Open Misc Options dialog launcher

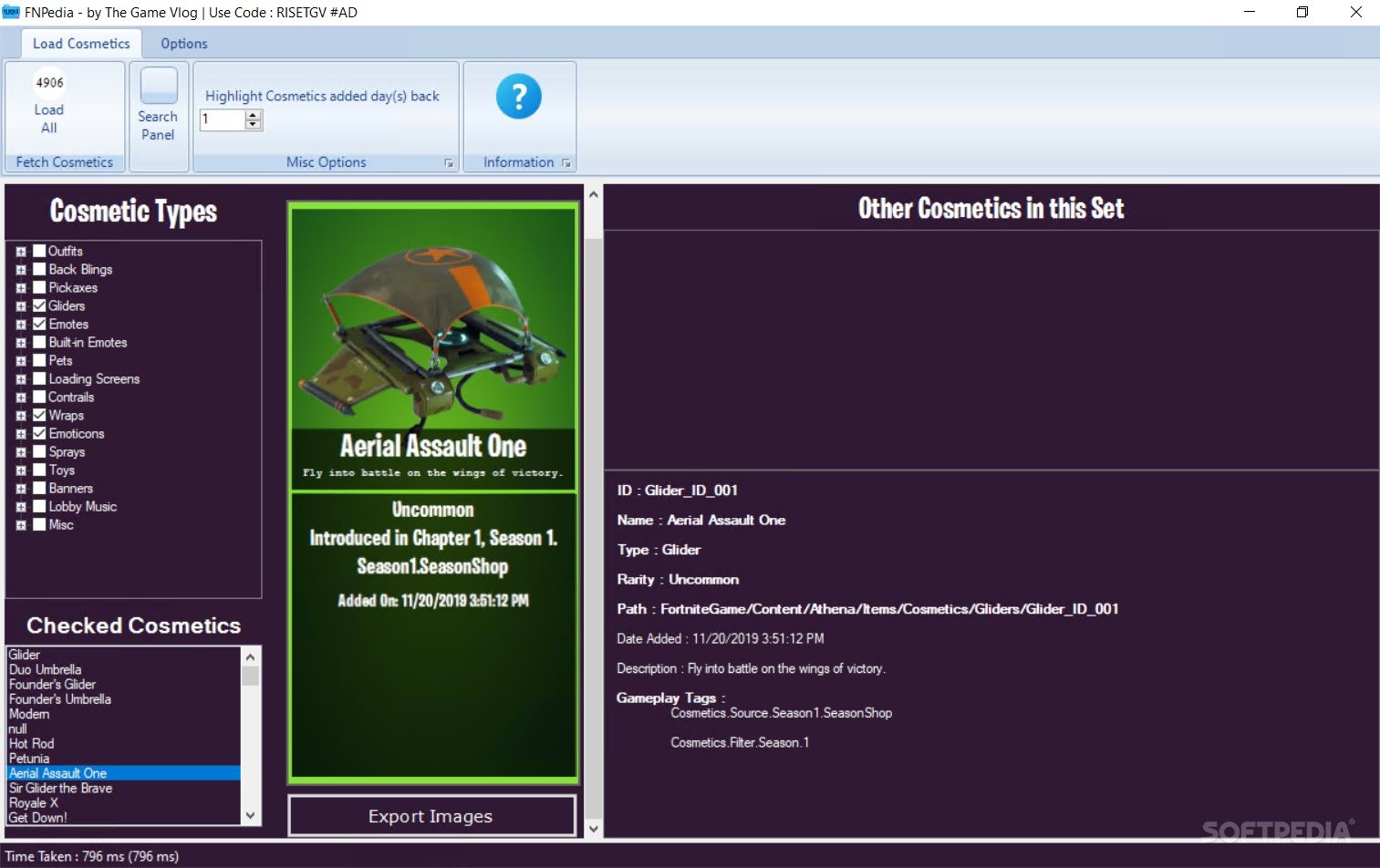449,163
